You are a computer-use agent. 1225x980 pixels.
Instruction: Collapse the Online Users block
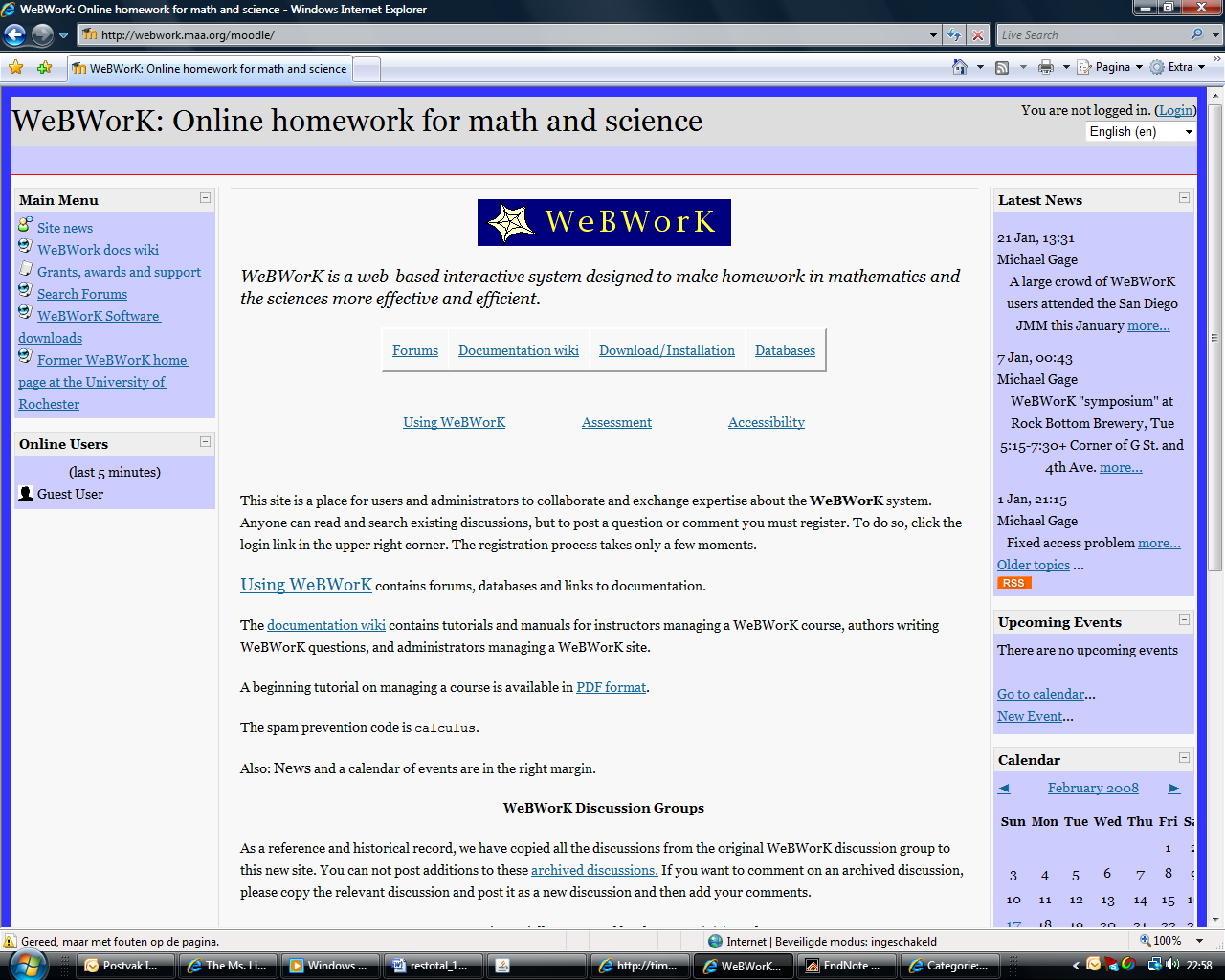pyautogui.click(x=205, y=442)
